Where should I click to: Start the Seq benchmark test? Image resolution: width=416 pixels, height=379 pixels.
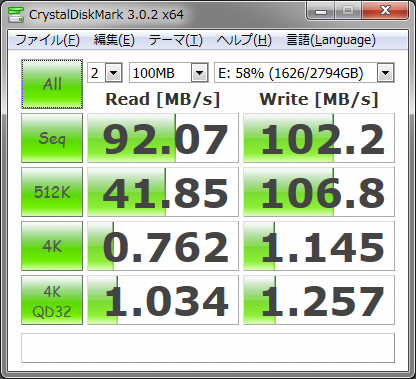[x=52, y=138]
